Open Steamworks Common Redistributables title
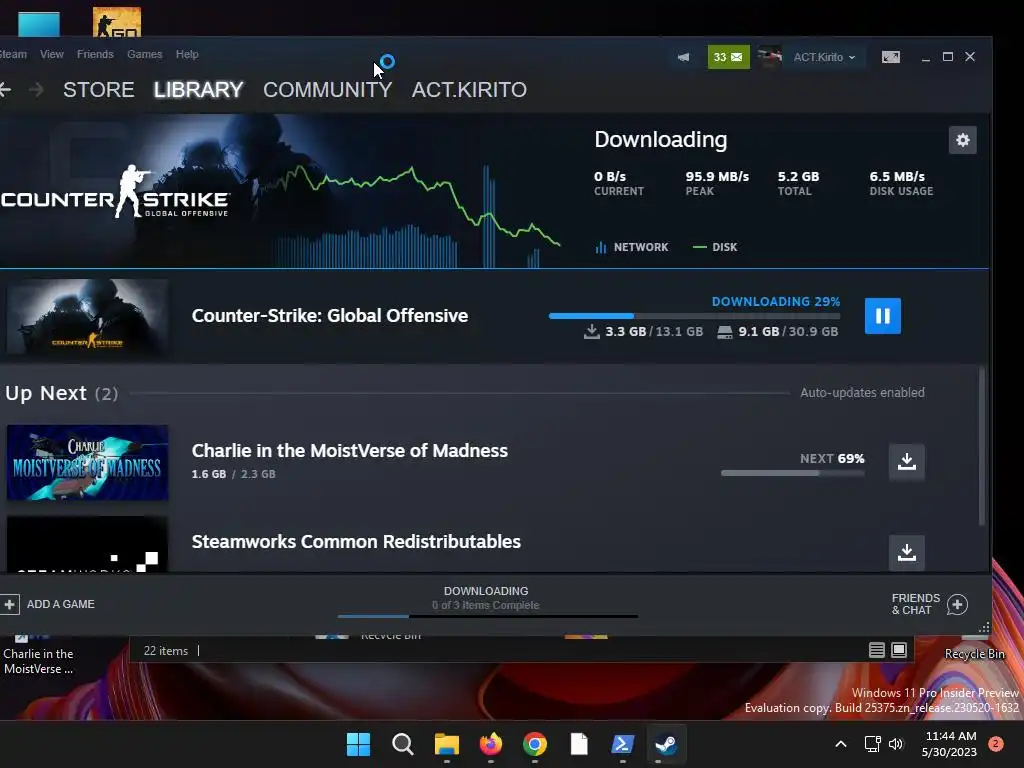The image size is (1024, 768). [x=356, y=541]
